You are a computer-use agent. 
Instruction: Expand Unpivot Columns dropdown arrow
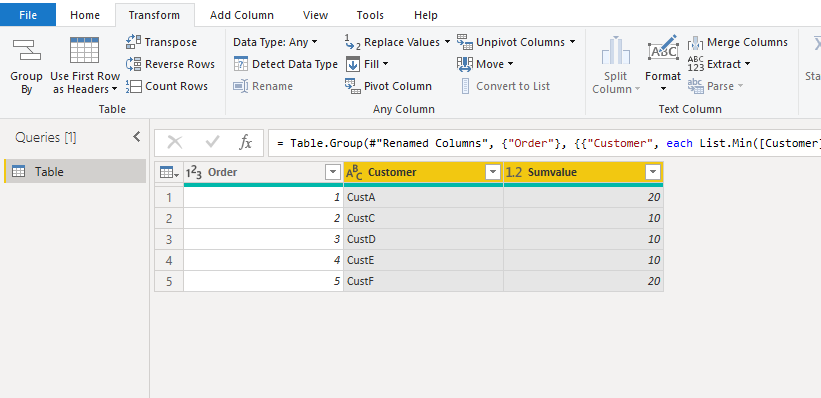tap(572, 42)
